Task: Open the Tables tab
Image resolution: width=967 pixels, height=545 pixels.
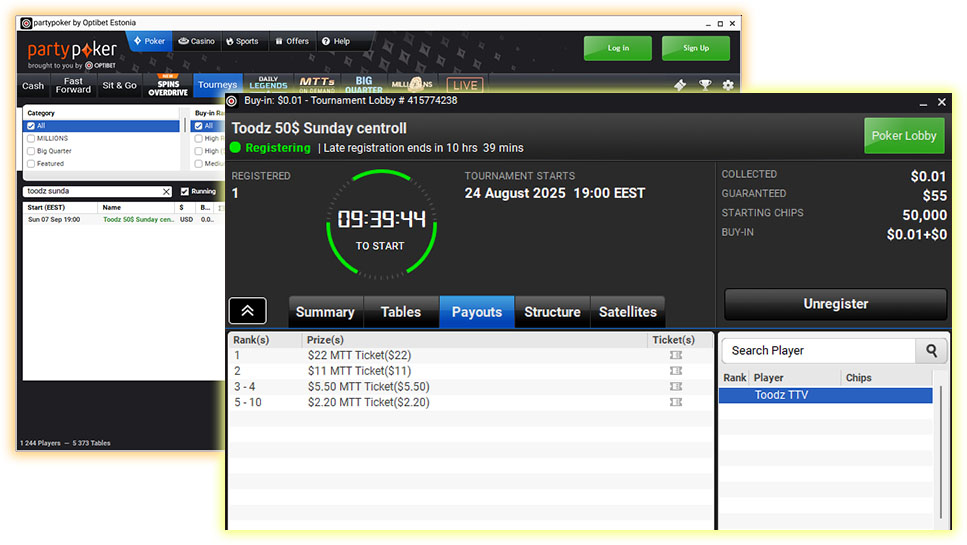Action: pos(401,312)
